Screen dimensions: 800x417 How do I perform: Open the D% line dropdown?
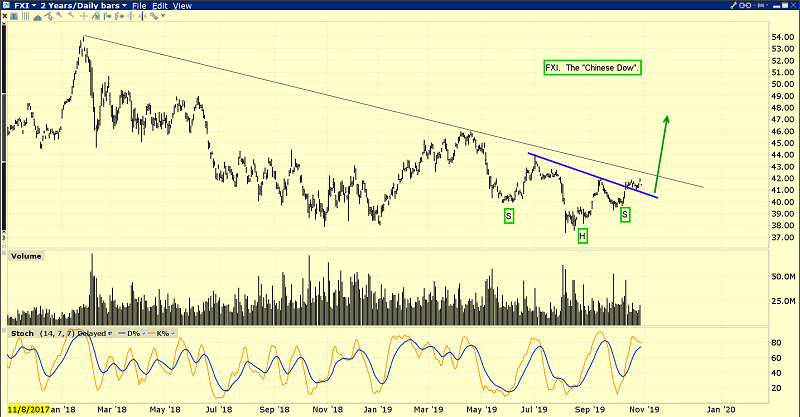[x=143, y=333]
